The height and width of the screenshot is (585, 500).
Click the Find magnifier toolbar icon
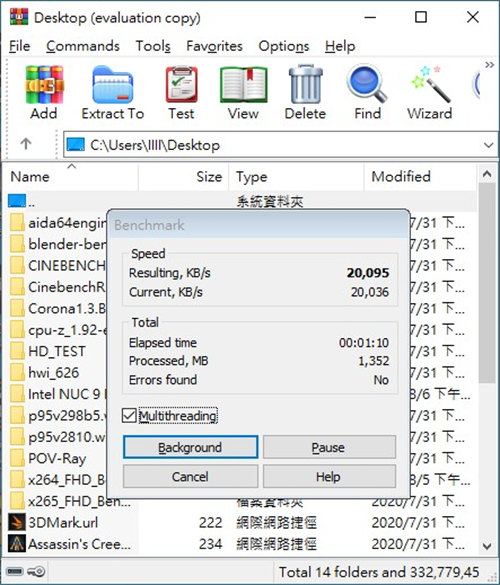point(367,84)
